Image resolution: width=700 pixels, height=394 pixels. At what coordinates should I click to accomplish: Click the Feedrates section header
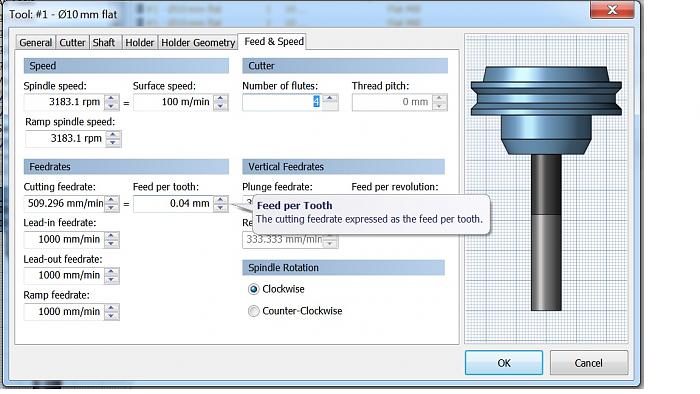pyautogui.click(x=126, y=167)
